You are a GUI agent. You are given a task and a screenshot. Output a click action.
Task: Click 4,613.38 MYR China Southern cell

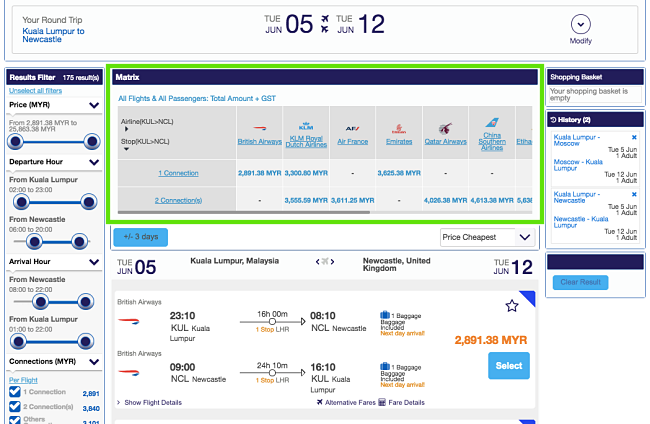(x=492, y=201)
